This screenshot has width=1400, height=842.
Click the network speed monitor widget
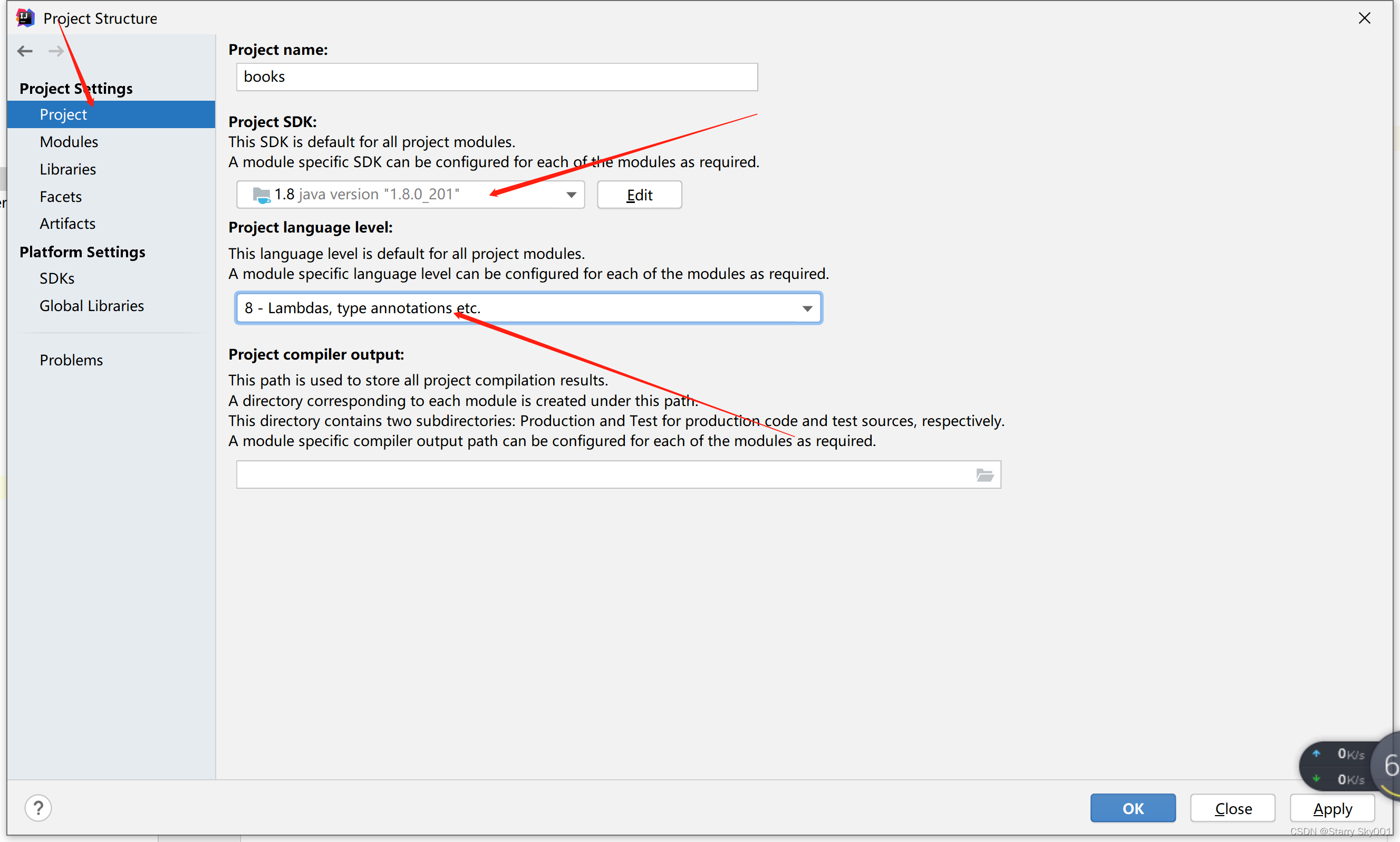coord(1339,767)
